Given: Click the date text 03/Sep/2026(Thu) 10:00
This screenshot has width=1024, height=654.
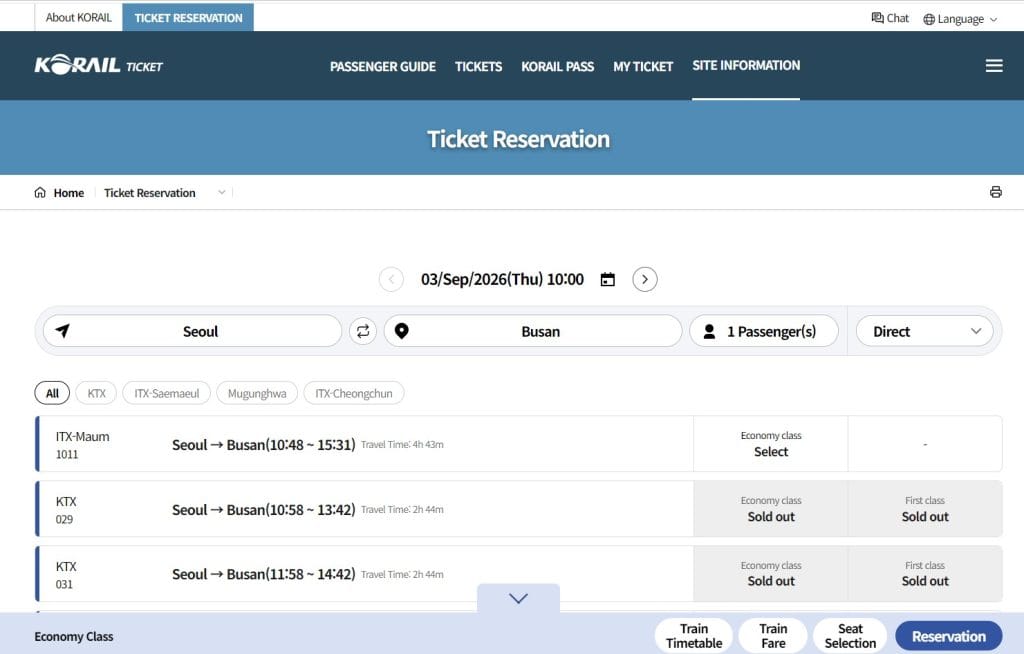Looking at the screenshot, I should pos(502,280).
